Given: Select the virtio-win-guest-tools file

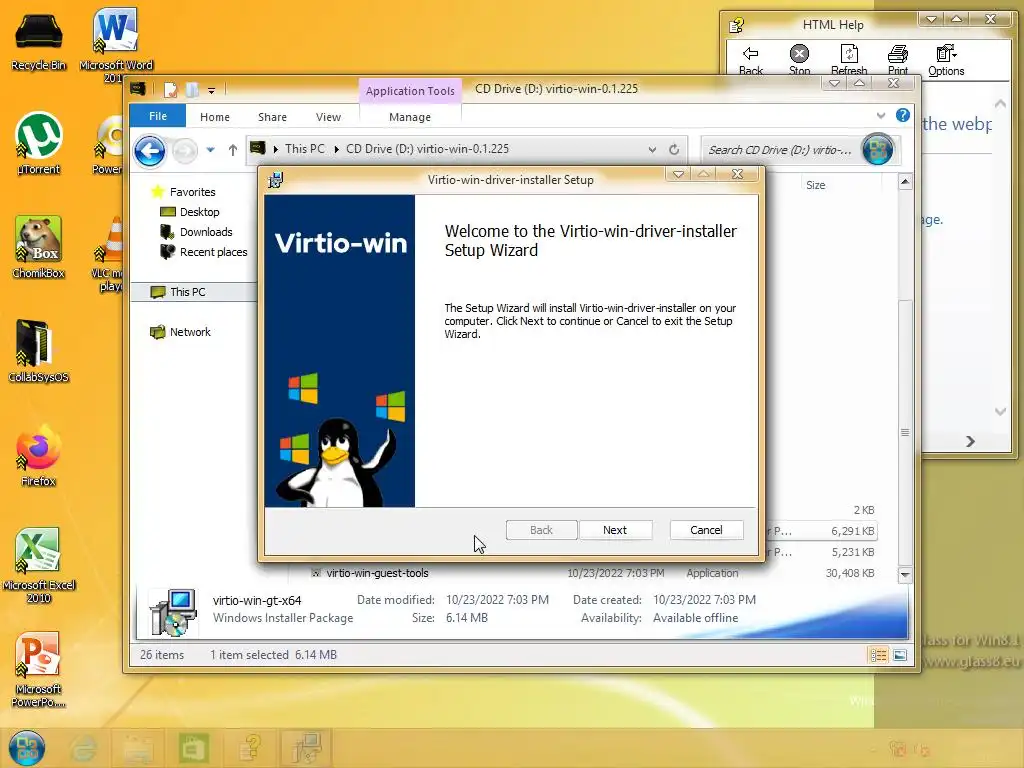Looking at the screenshot, I should [377, 573].
